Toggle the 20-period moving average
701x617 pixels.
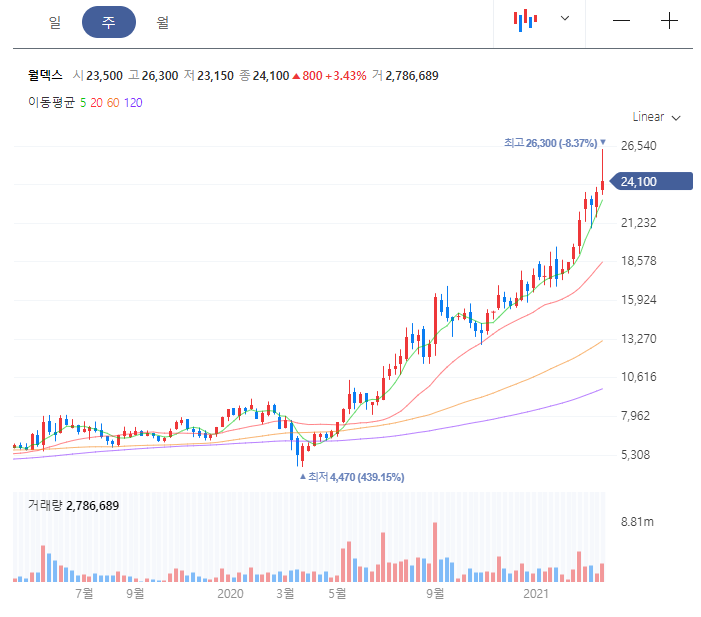tap(97, 103)
